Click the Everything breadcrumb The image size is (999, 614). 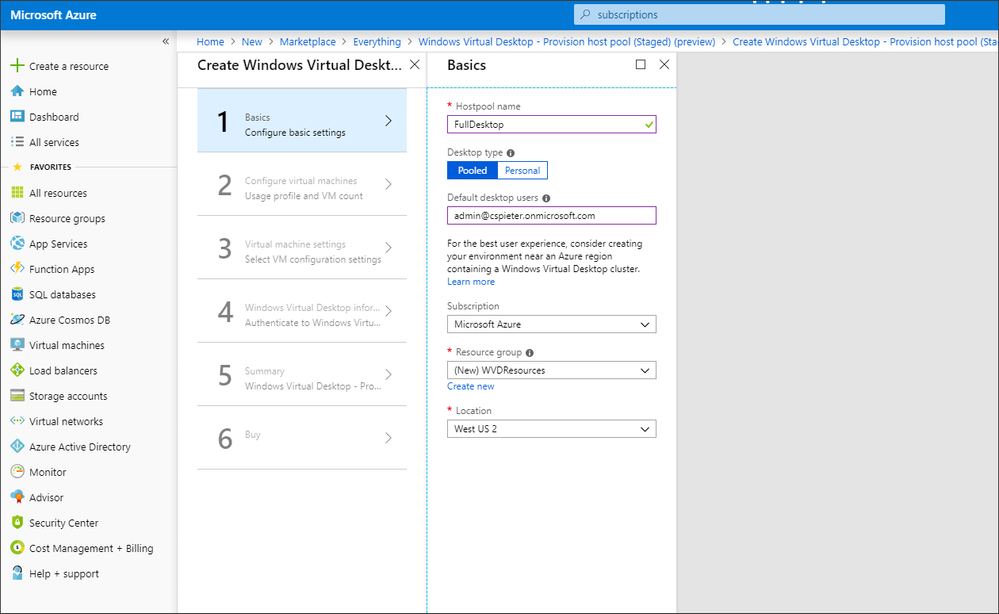[x=377, y=41]
